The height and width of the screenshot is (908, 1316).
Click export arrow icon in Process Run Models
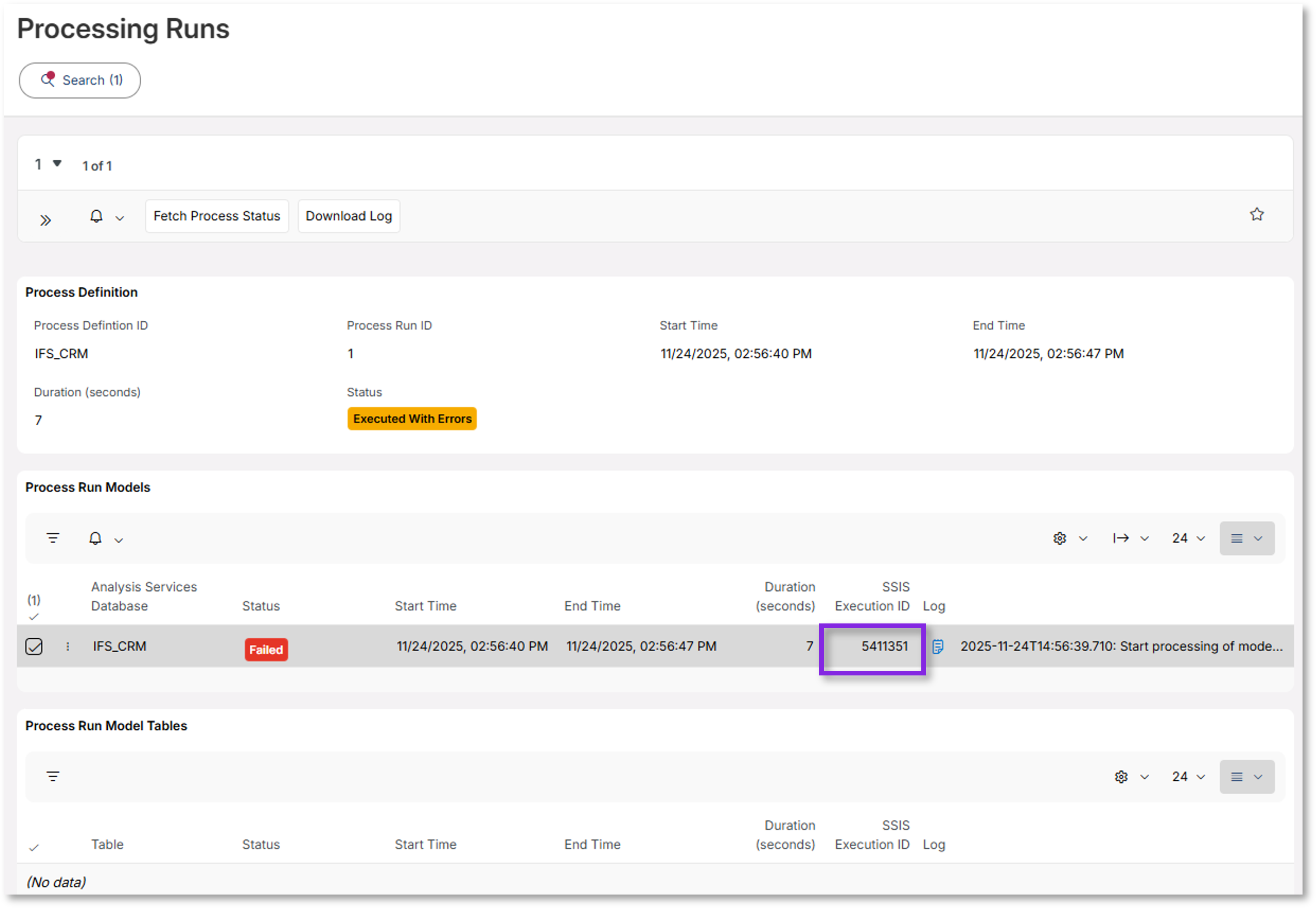[1121, 538]
